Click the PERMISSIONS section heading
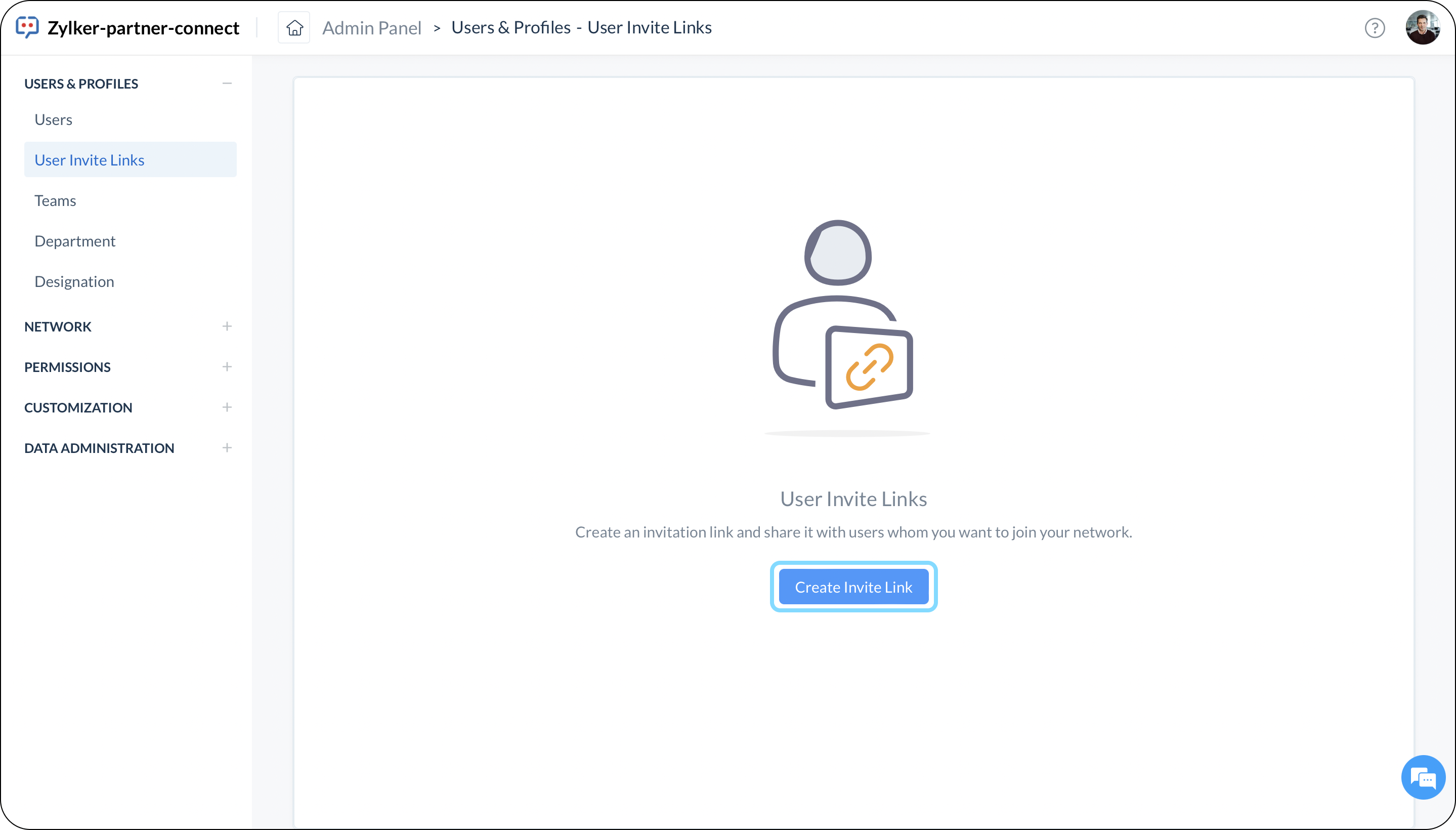Viewport: 1456px width, 830px height. point(67,367)
